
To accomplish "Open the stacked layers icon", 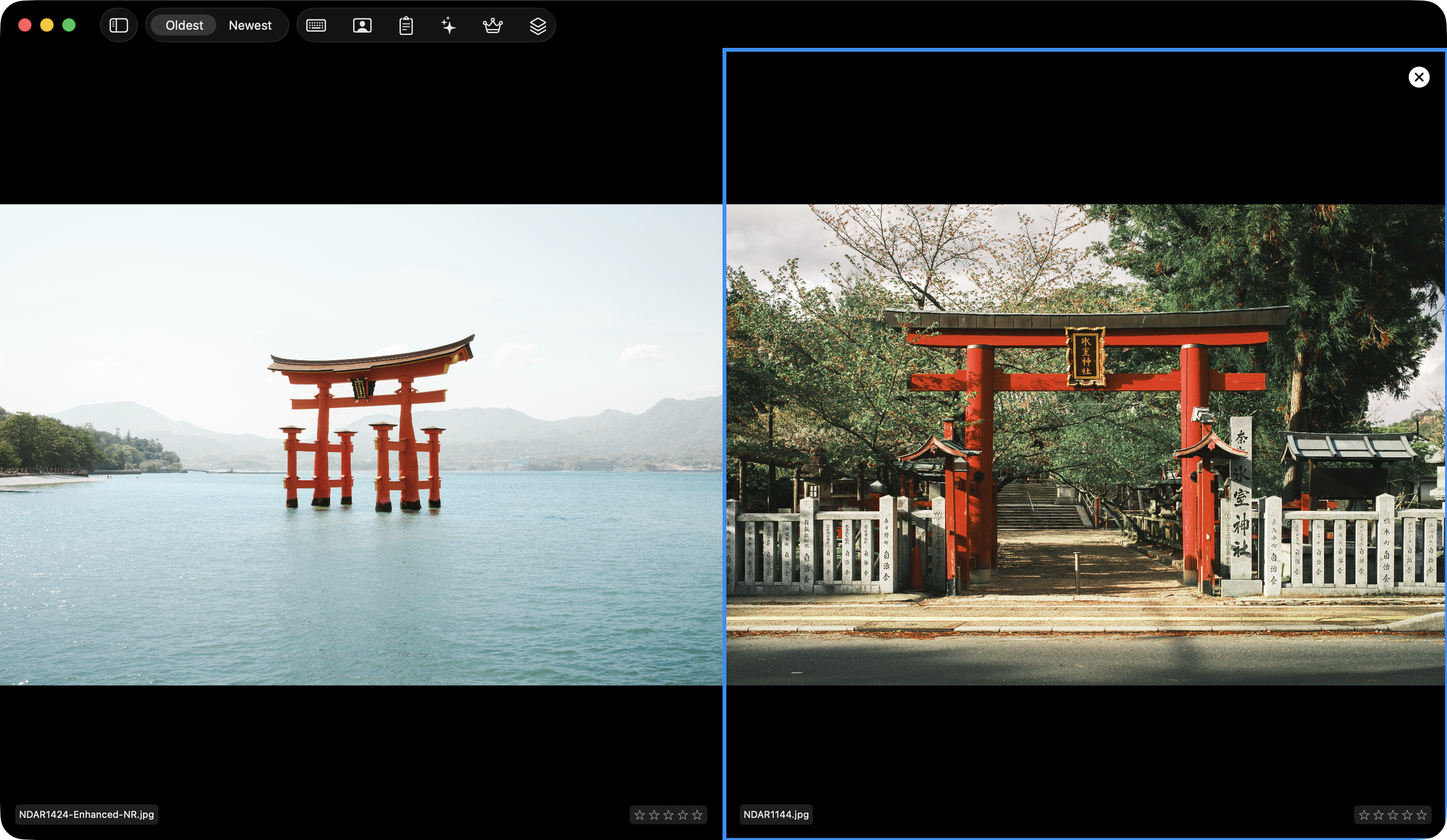I will click(538, 25).
